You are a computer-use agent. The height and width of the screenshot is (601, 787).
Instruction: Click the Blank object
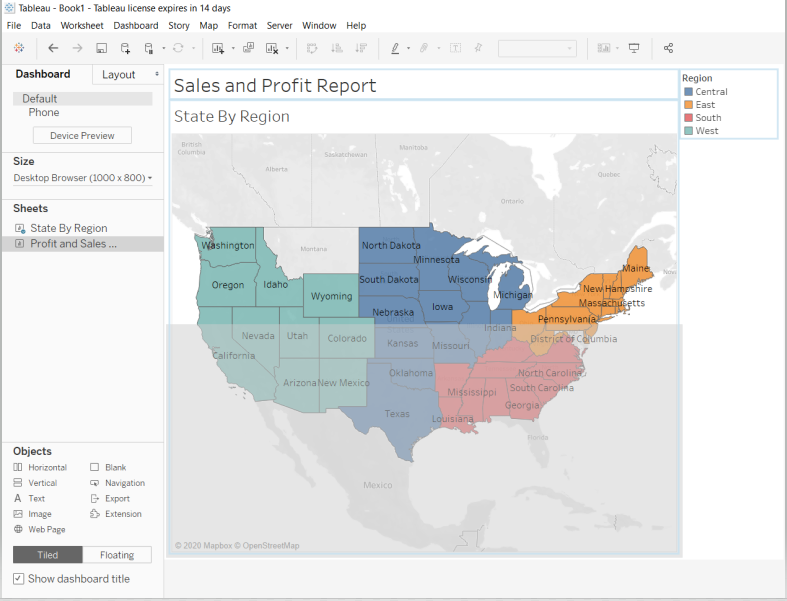point(108,467)
